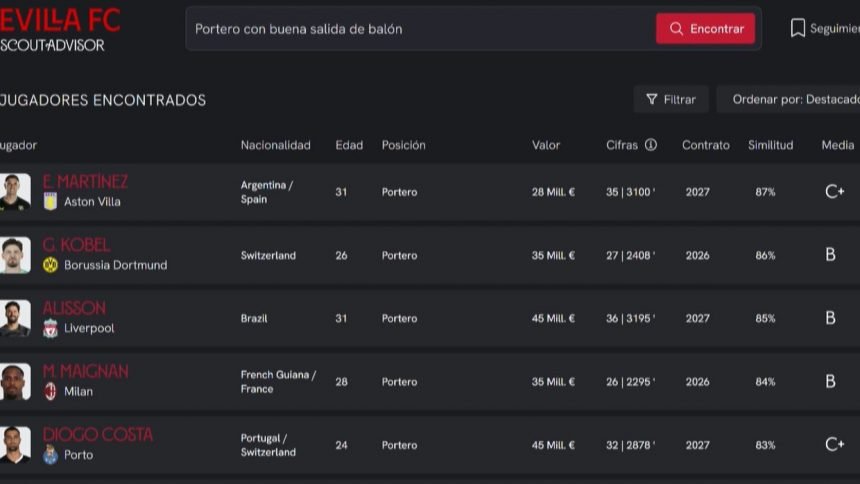860x484 pixels.
Task: Select M. Maignan's player photo
Action: coord(15,381)
